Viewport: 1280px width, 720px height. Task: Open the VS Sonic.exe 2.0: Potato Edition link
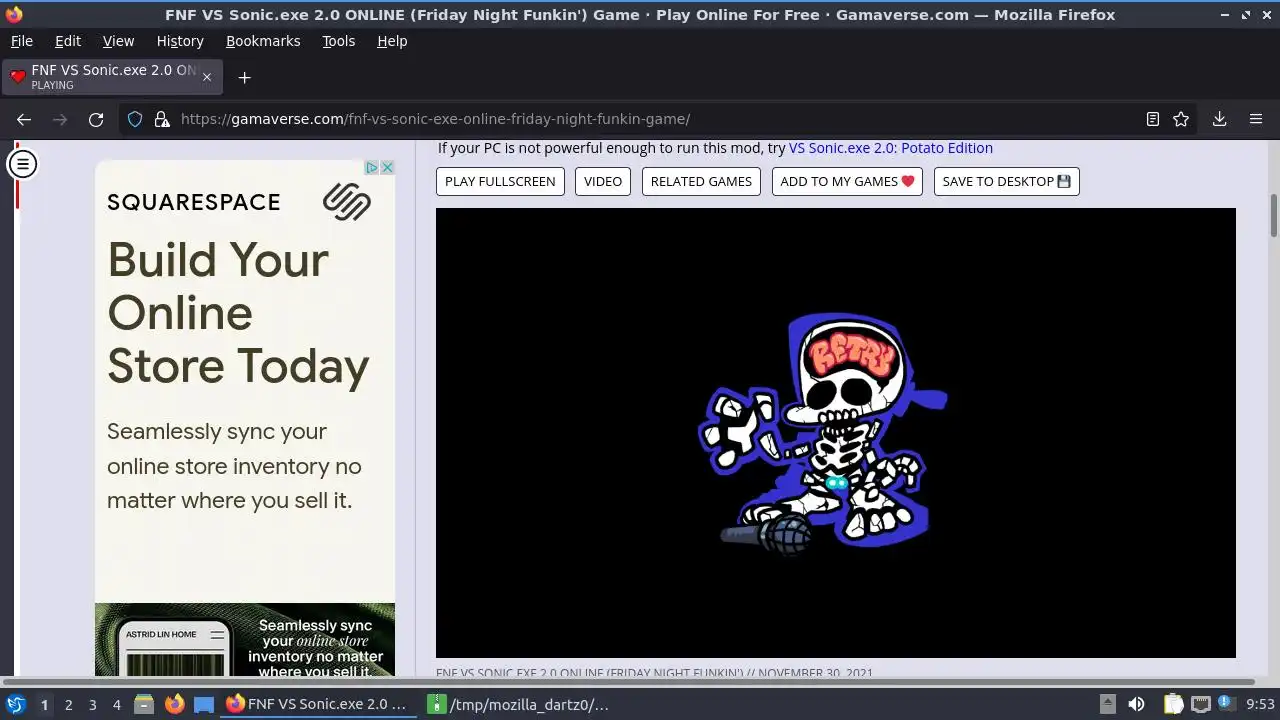[891, 148]
